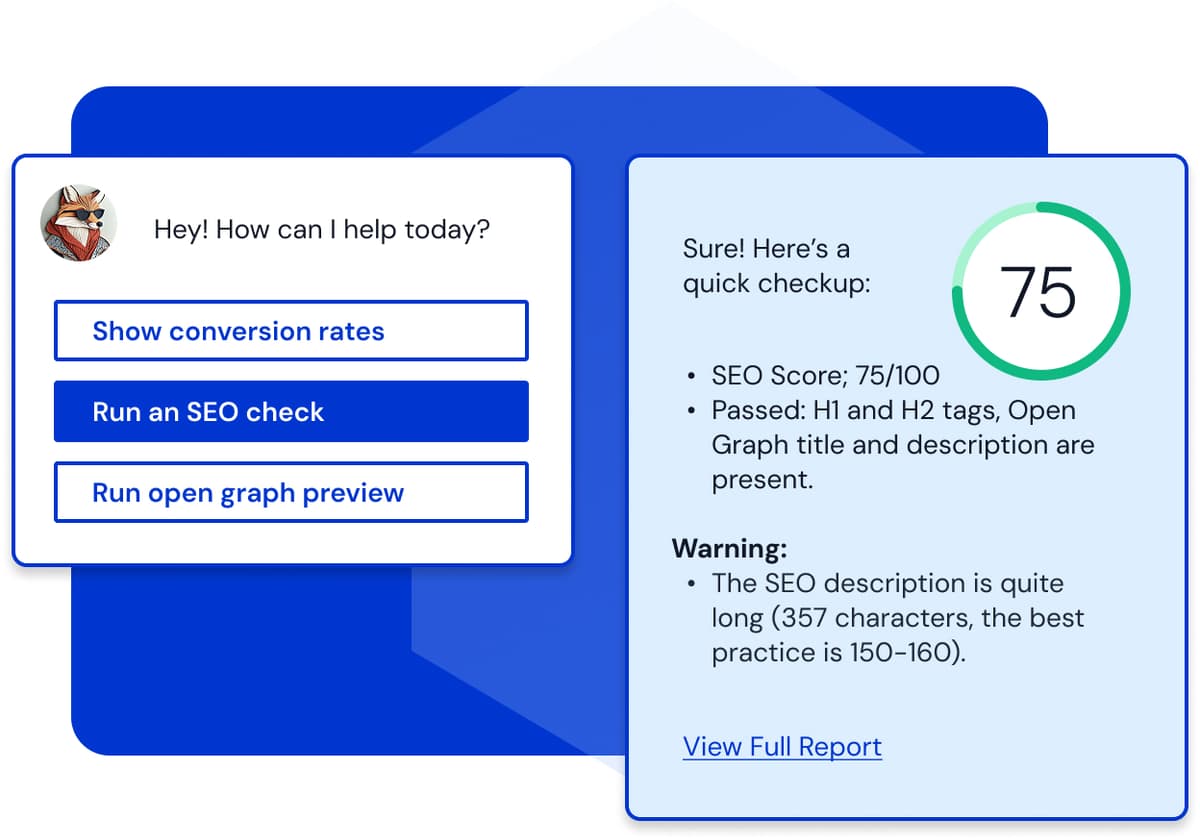The width and height of the screenshot is (1200, 840).
Task: Open the View Full Report link
Action: tap(782, 747)
